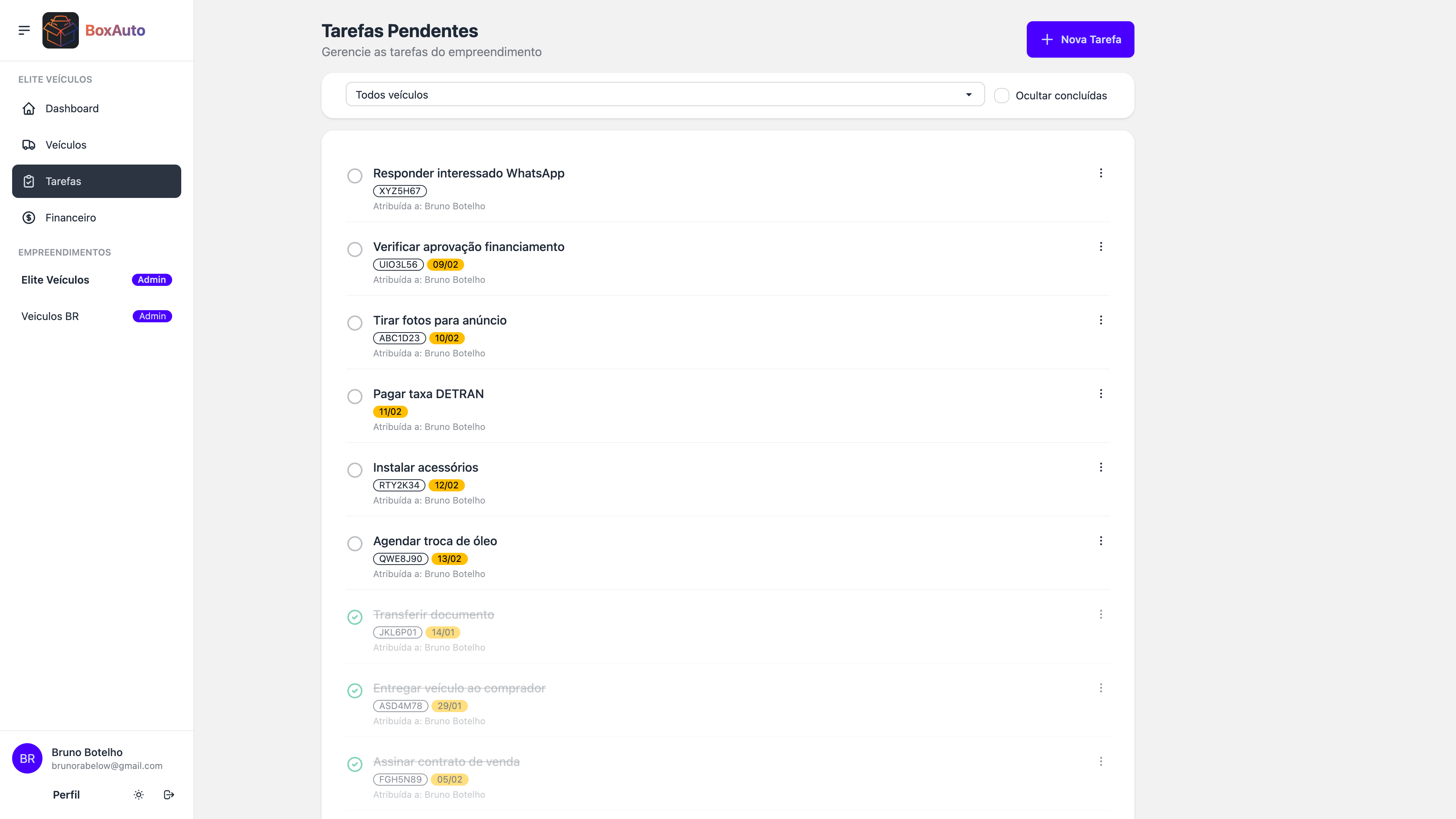
Task: Click the Nova Tarefa button
Action: (1079, 39)
